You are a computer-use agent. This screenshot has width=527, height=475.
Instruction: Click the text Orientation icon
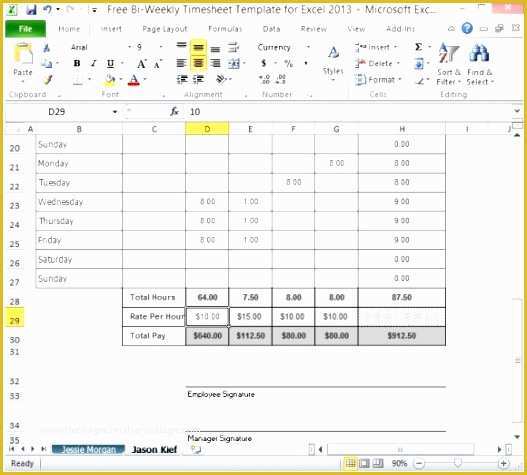pos(221,79)
